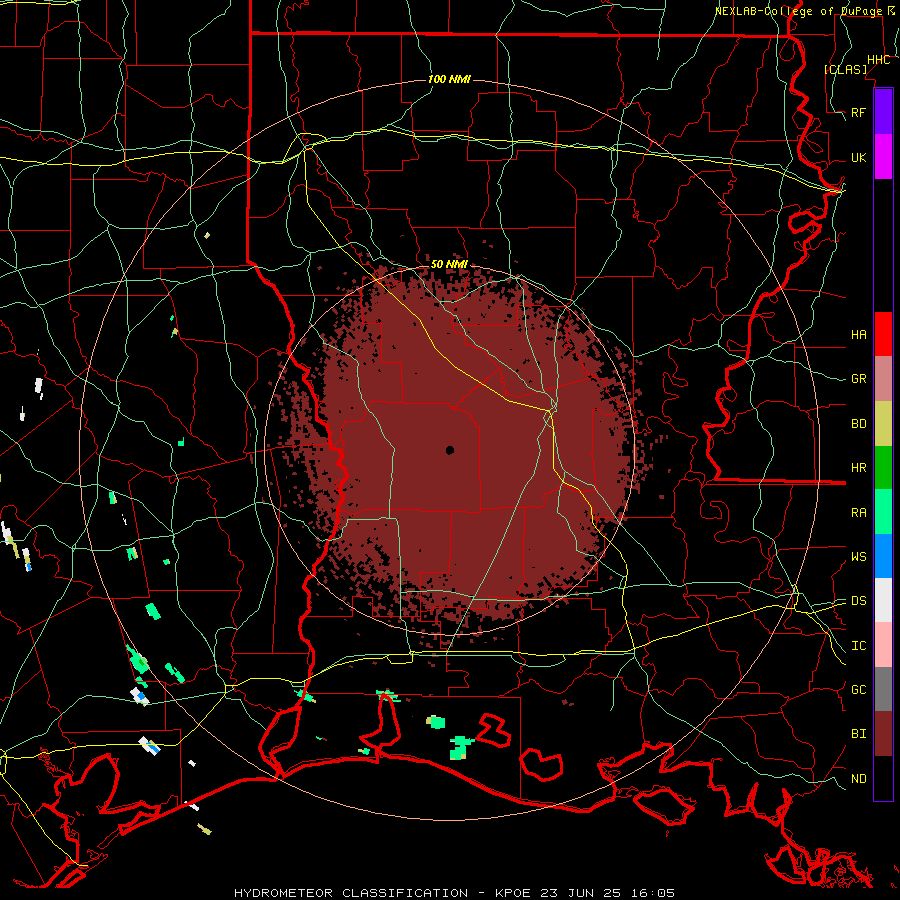Click the NEXLAB-College of DuPage credit text
The height and width of the screenshot is (900, 900).
pos(798,11)
